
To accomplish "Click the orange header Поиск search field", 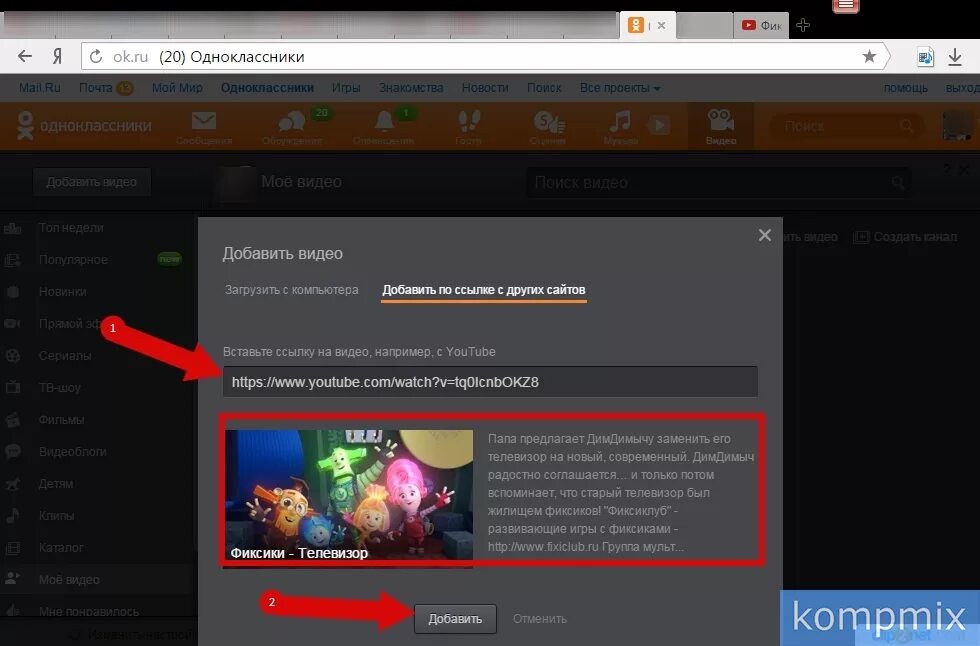I will pyautogui.click(x=844, y=126).
